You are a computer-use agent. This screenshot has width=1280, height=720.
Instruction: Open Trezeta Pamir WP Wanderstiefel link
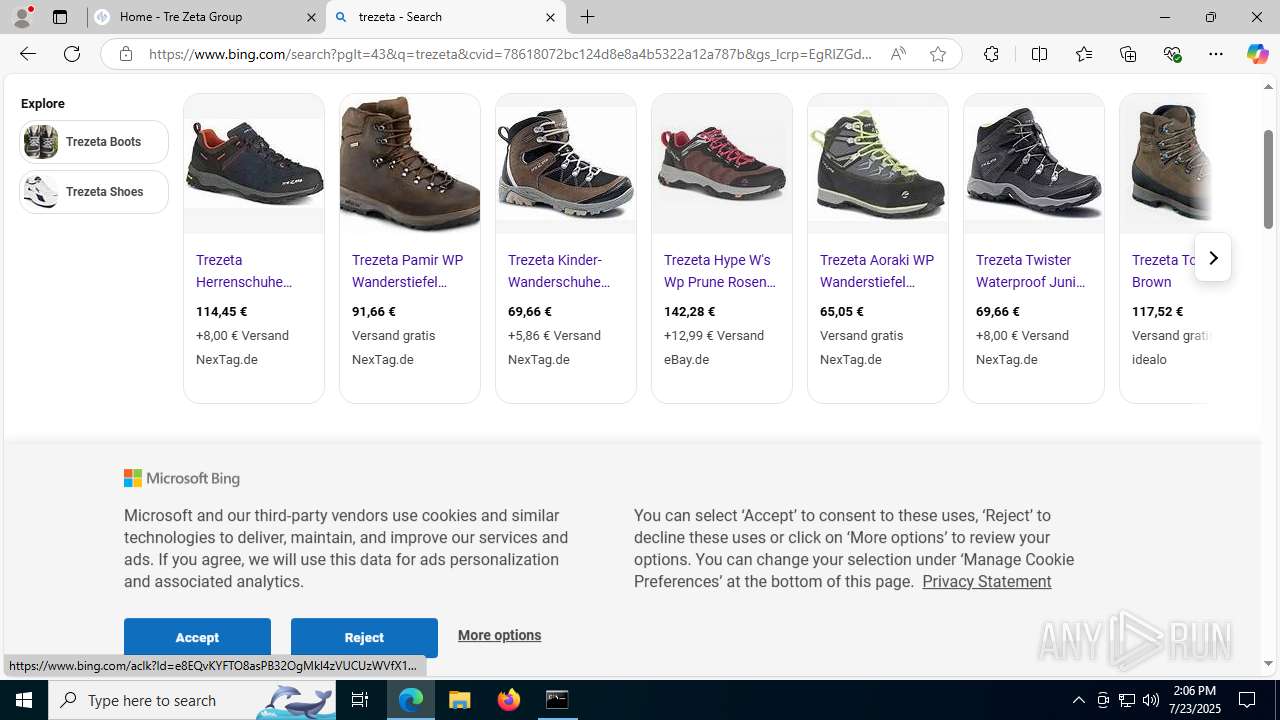[407, 271]
